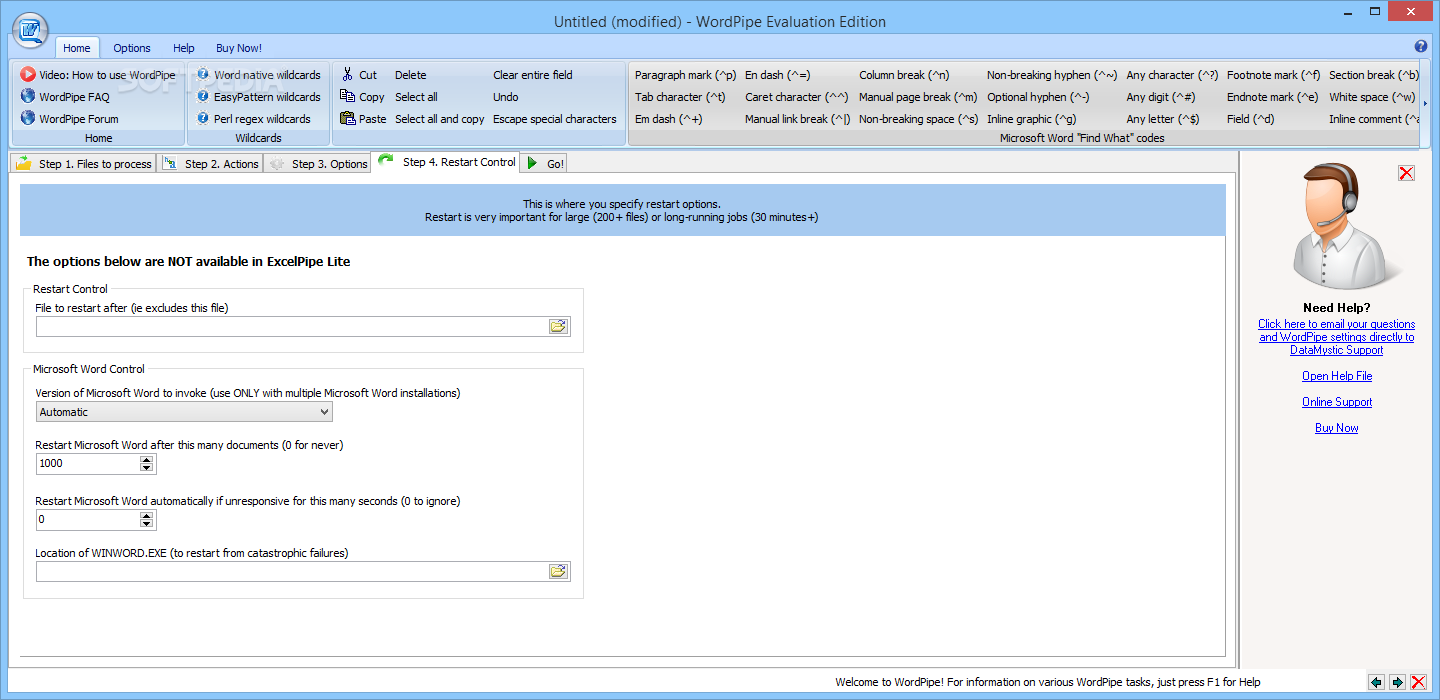The image size is (1440, 700).
Task: Open the Help ribbon tab
Action: 184,48
